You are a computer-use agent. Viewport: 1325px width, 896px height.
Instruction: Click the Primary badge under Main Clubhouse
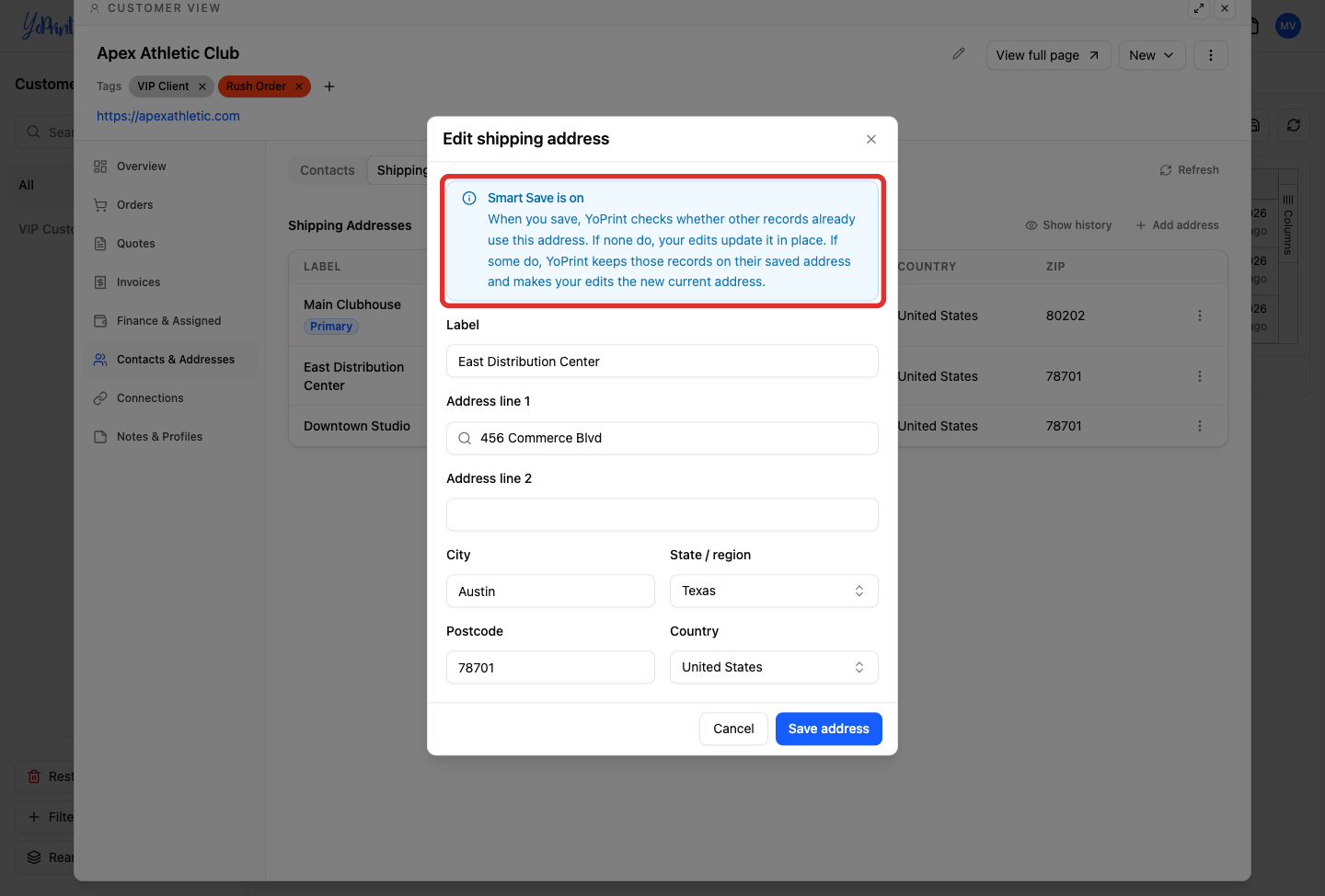coord(331,327)
